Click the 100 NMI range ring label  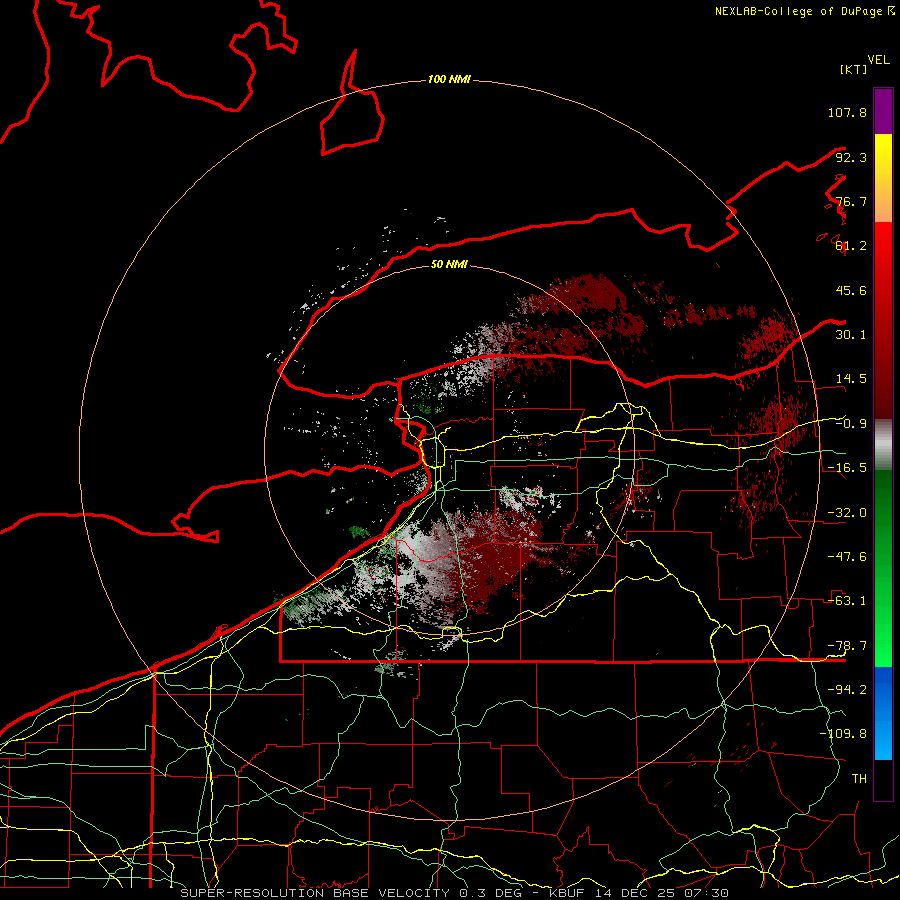coord(449,79)
